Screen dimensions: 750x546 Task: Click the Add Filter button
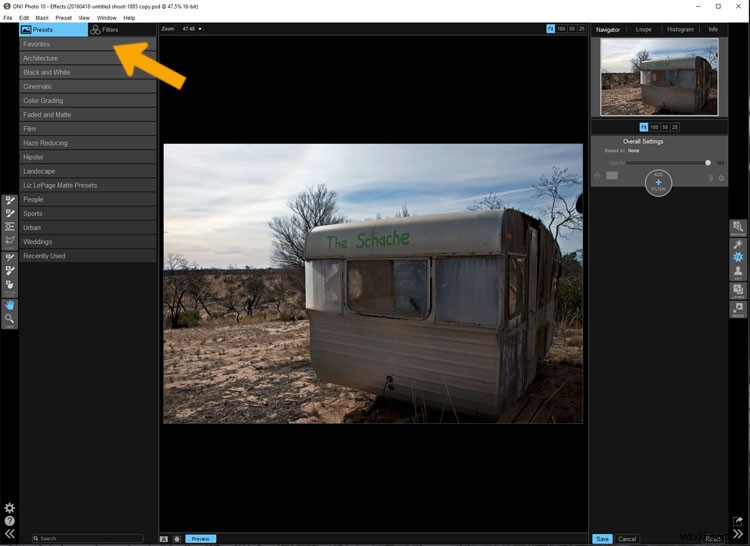(x=659, y=183)
